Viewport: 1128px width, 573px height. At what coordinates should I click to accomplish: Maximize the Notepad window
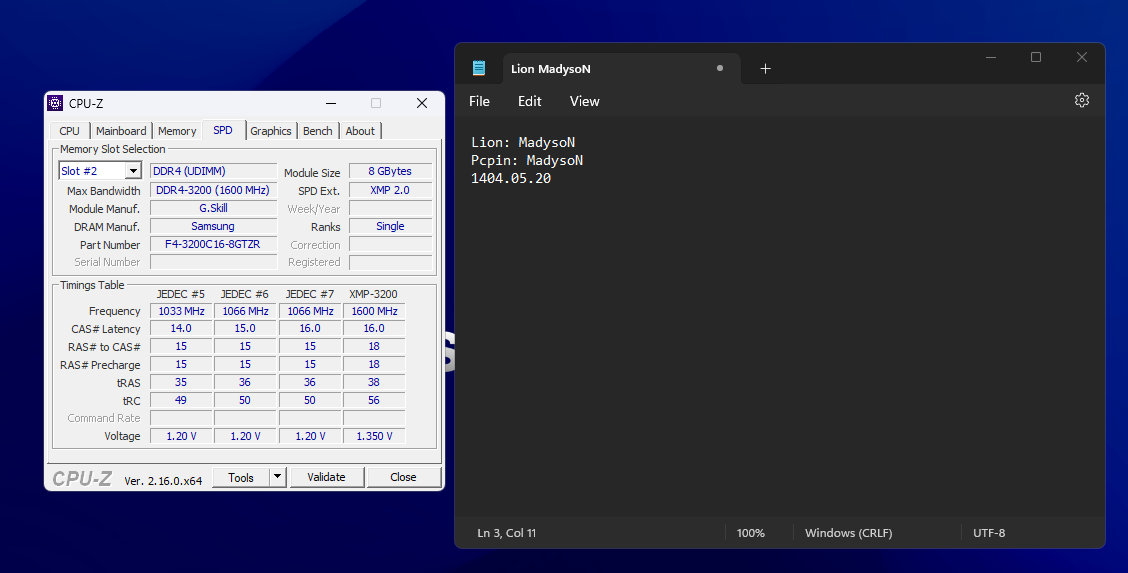coord(1036,57)
